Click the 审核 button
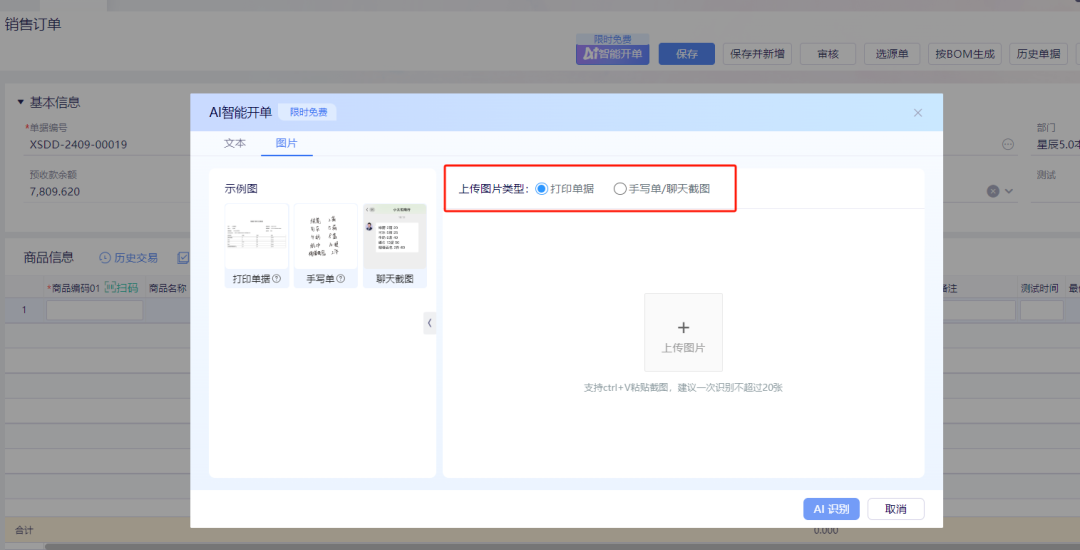 (828, 54)
